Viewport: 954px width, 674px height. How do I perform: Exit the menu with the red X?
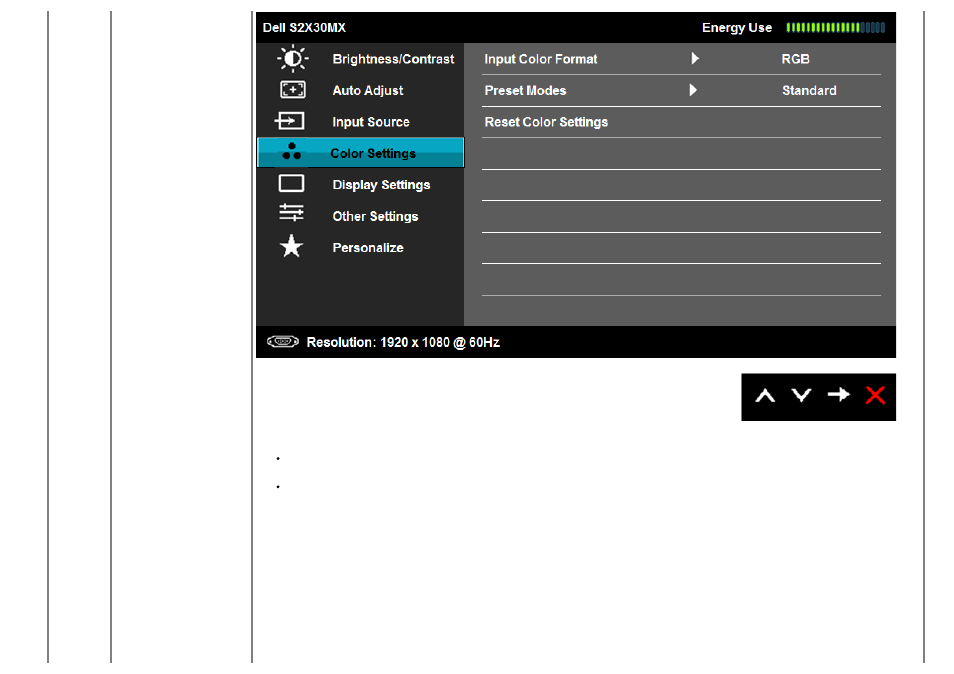coord(875,396)
